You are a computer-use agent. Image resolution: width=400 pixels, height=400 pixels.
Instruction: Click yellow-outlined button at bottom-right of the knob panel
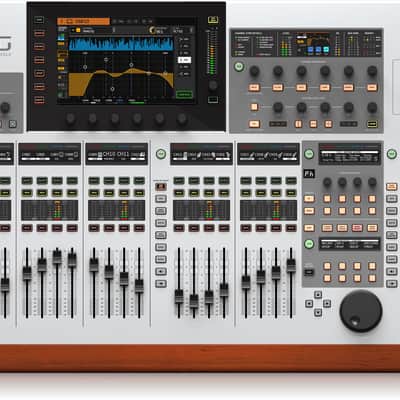click(372, 124)
